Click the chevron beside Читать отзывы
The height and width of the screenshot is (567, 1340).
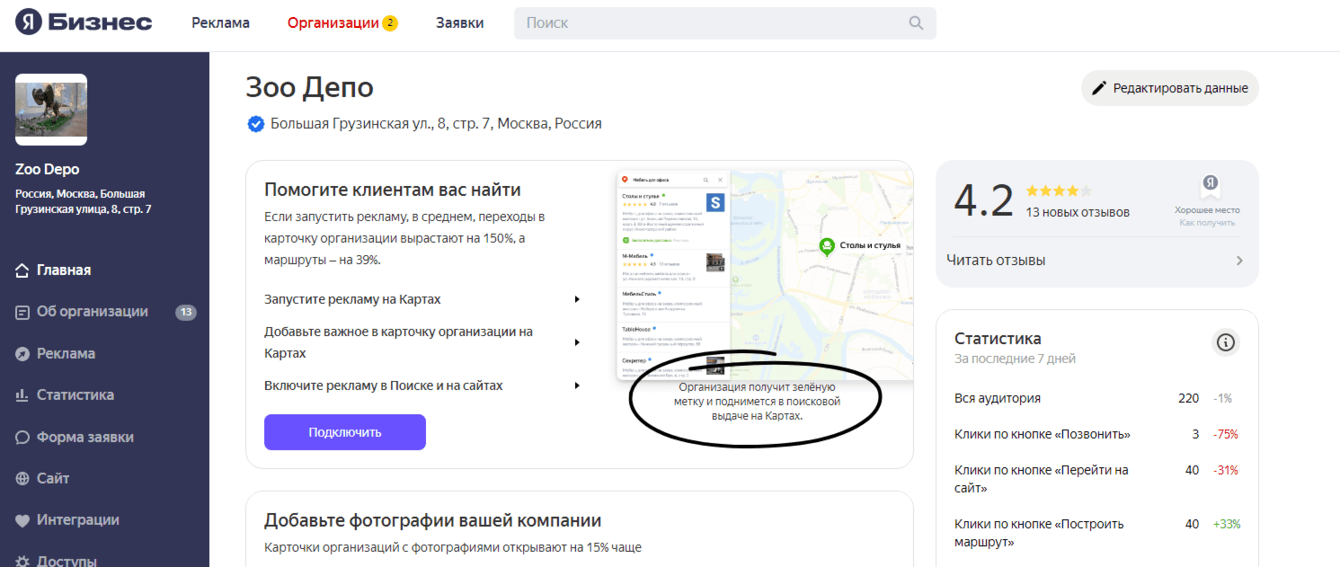[1240, 261]
